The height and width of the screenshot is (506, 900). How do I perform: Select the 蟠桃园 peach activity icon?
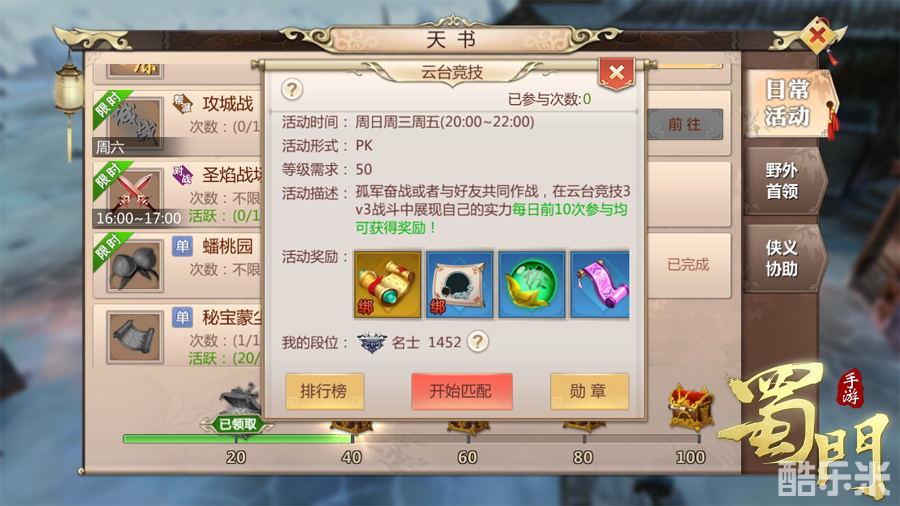click(135, 265)
